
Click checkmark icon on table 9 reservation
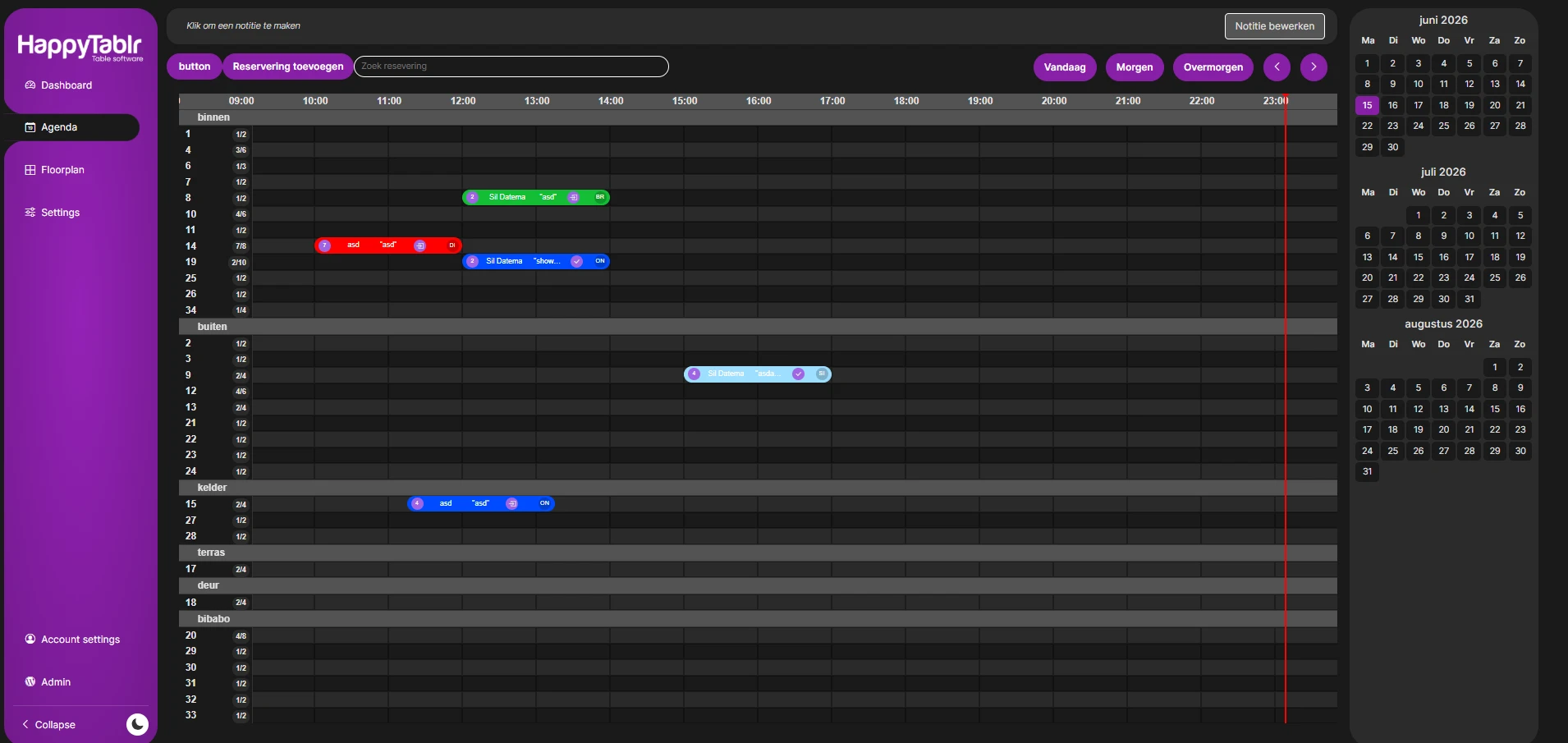pos(798,374)
